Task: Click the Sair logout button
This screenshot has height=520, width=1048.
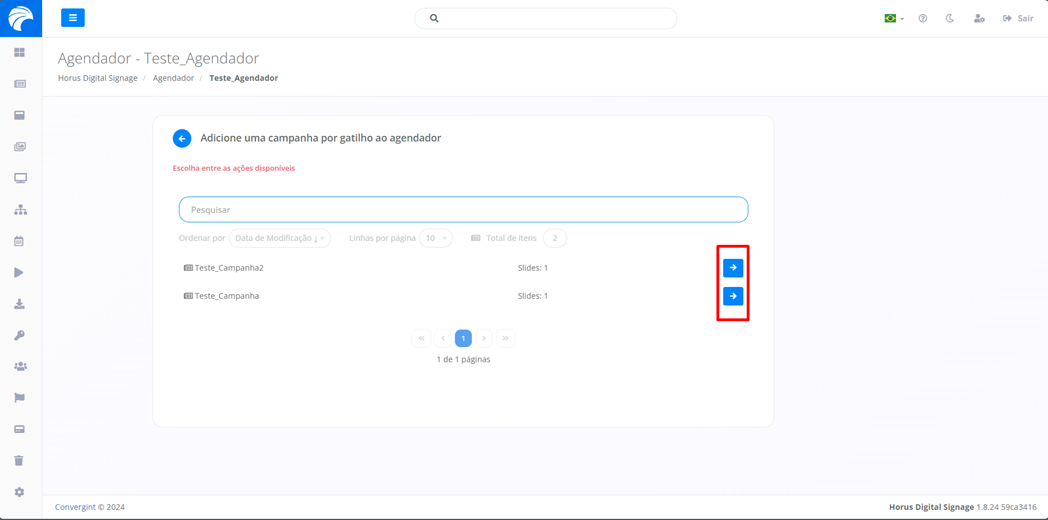Action: (1018, 18)
